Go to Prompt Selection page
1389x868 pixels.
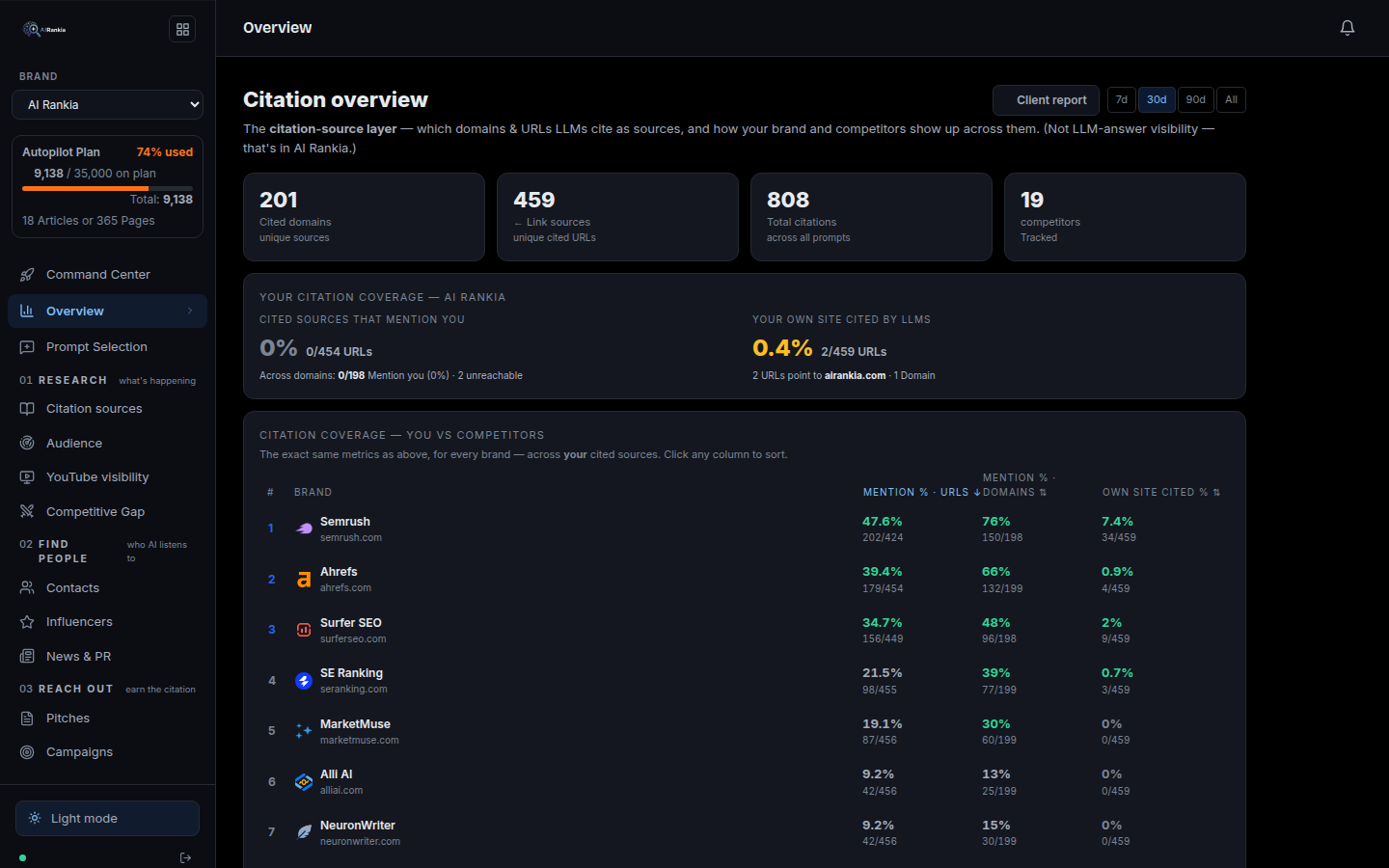(x=107, y=347)
